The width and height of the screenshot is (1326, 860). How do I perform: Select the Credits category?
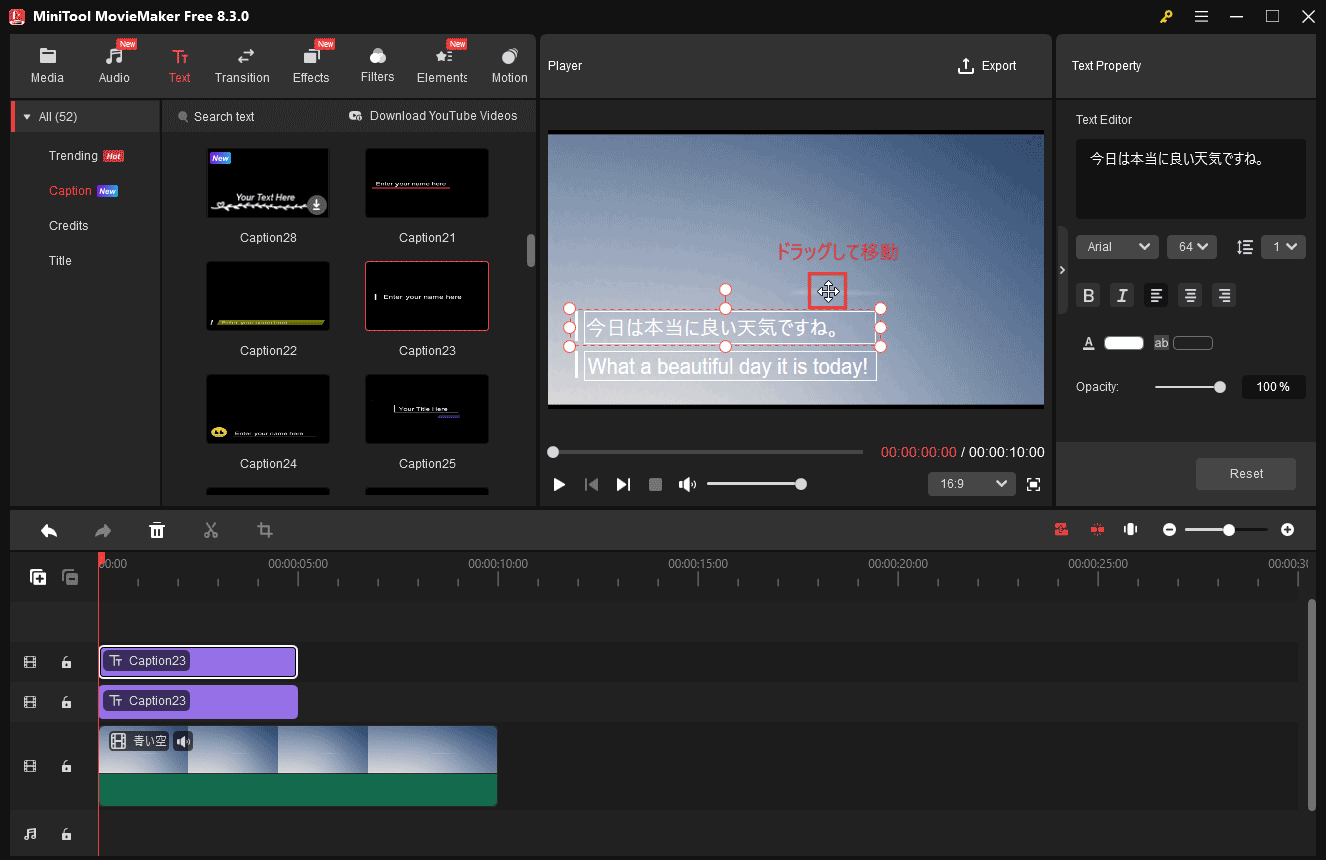point(69,226)
